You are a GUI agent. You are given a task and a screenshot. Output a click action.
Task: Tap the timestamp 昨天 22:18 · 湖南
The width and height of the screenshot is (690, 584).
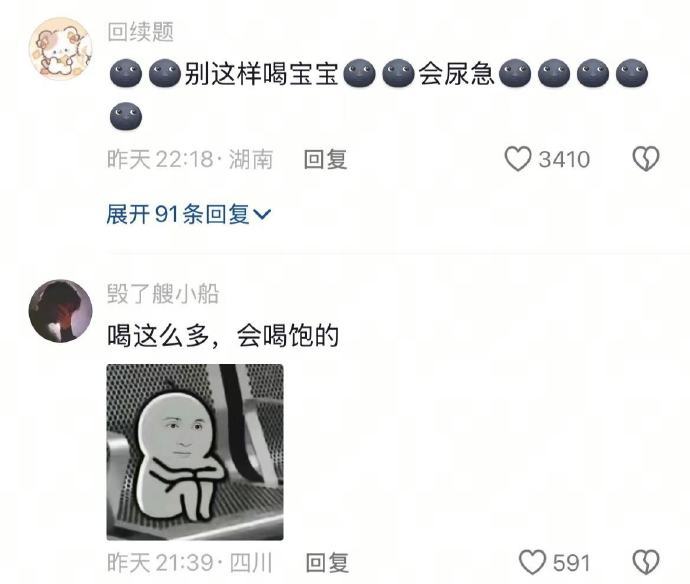tap(190, 159)
